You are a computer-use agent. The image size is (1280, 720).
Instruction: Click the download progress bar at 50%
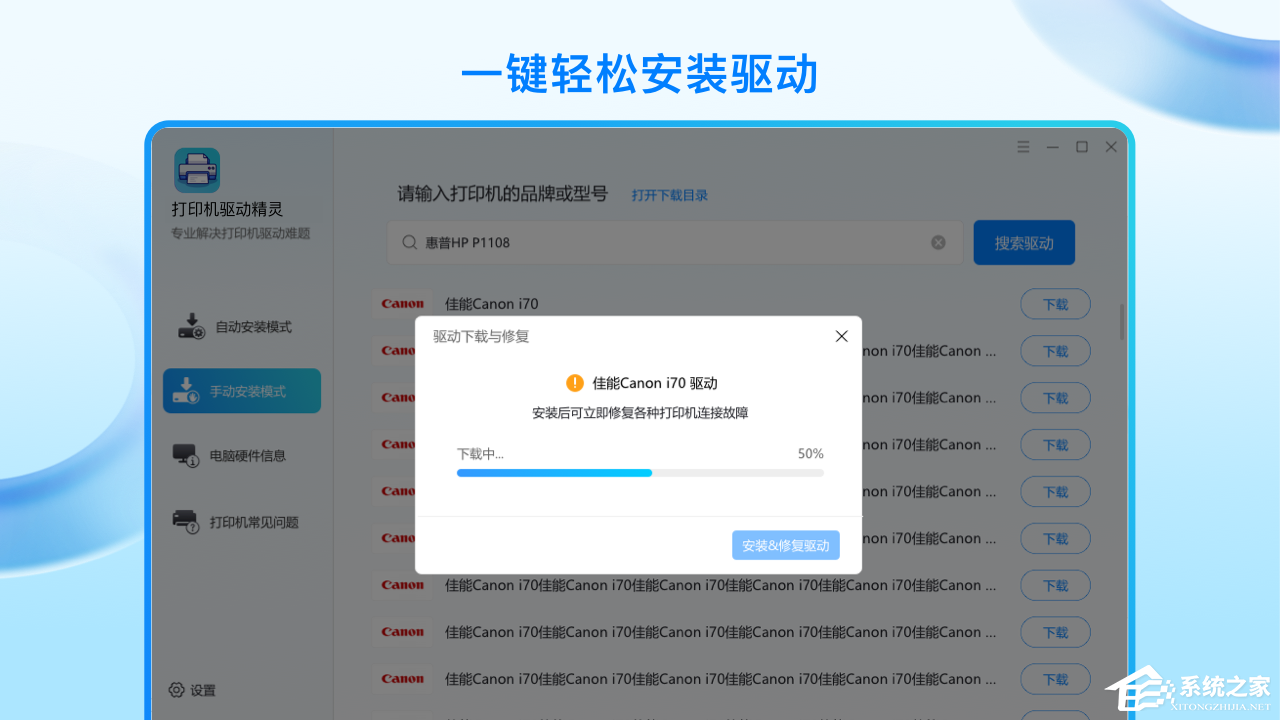[640, 472]
